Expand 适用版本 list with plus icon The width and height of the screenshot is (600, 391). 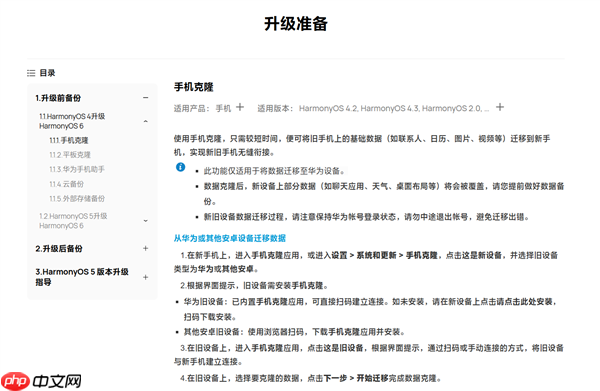[x=500, y=107]
